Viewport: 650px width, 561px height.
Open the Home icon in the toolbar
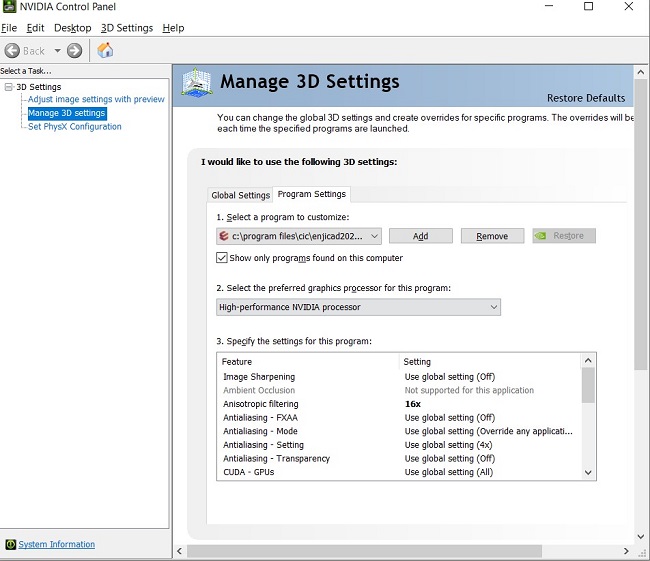click(x=105, y=50)
